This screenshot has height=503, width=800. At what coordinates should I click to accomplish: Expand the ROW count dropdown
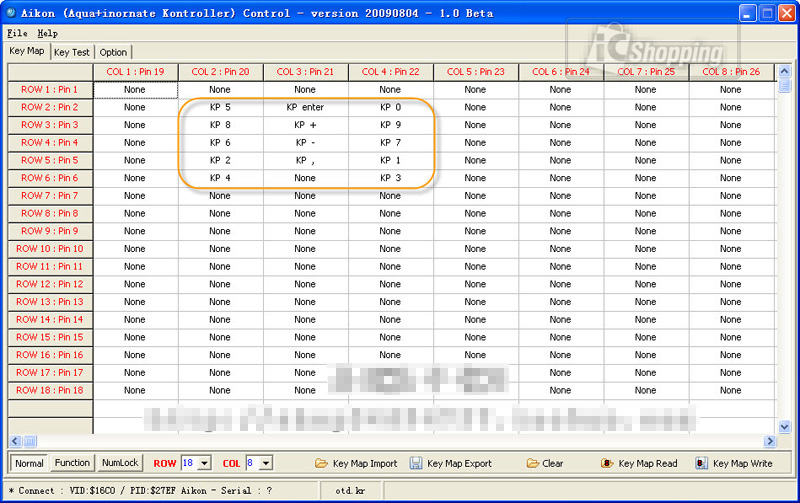click(x=205, y=464)
